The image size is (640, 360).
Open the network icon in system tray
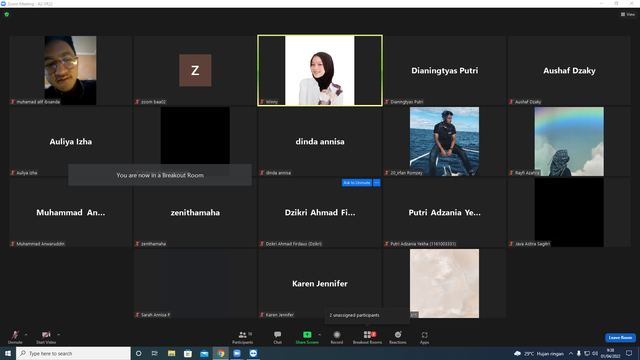tap(587, 353)
